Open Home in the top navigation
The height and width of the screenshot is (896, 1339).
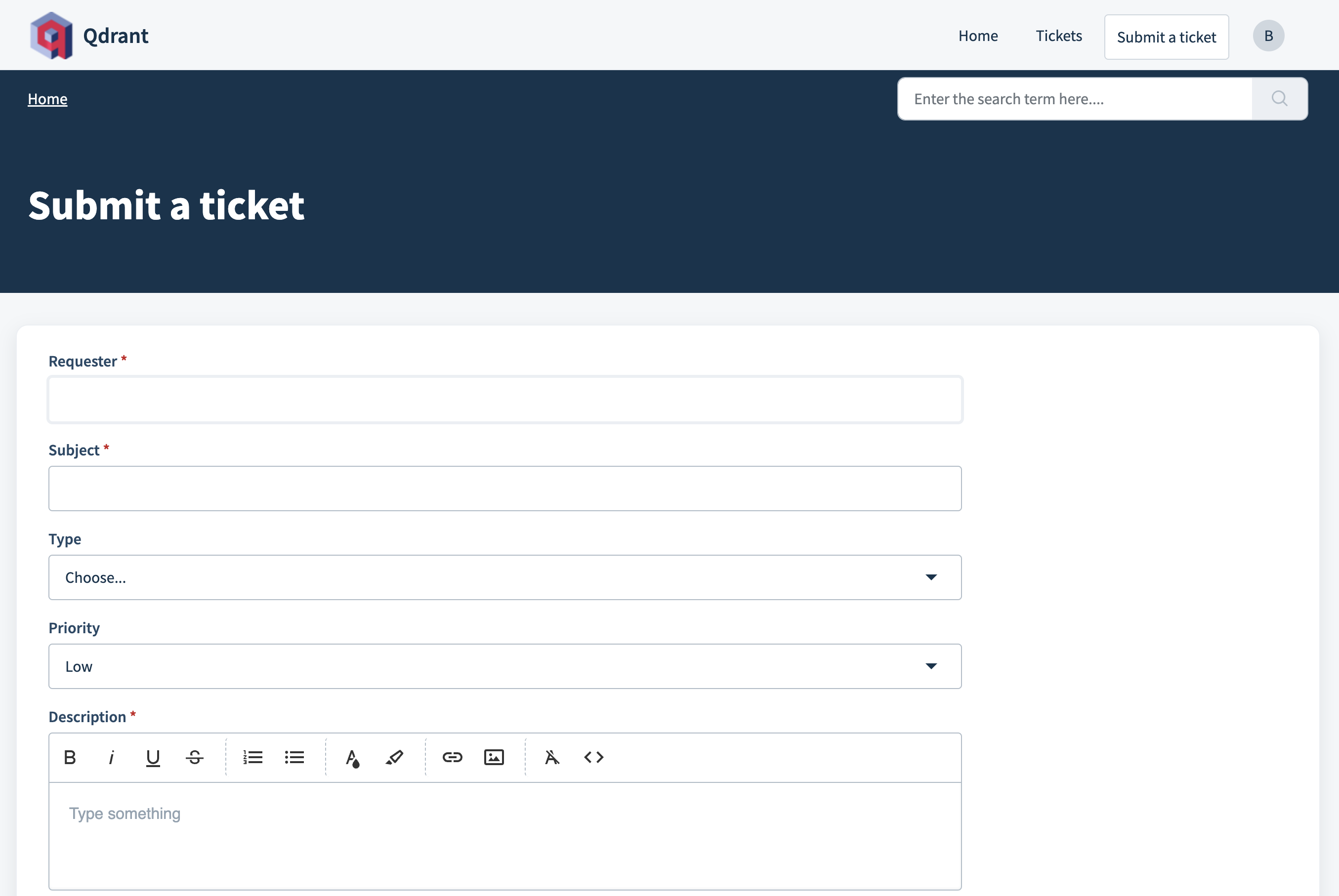(x=978, y=36)
